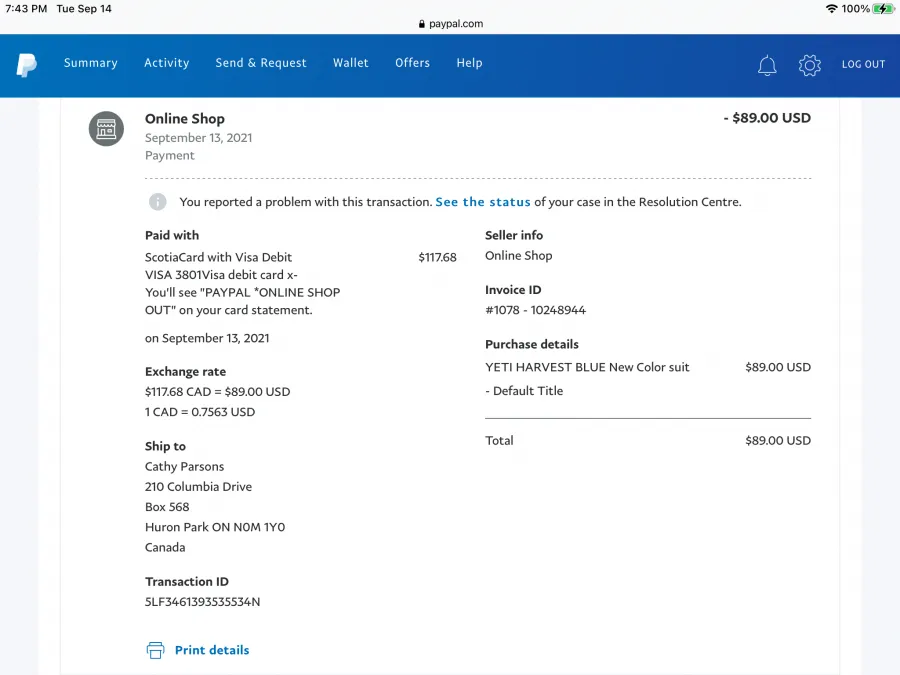Image resolution: width=900 pixels, height=675 pixels.
Task: Click the Box 568 address line
Action: [x=167, y=507]
